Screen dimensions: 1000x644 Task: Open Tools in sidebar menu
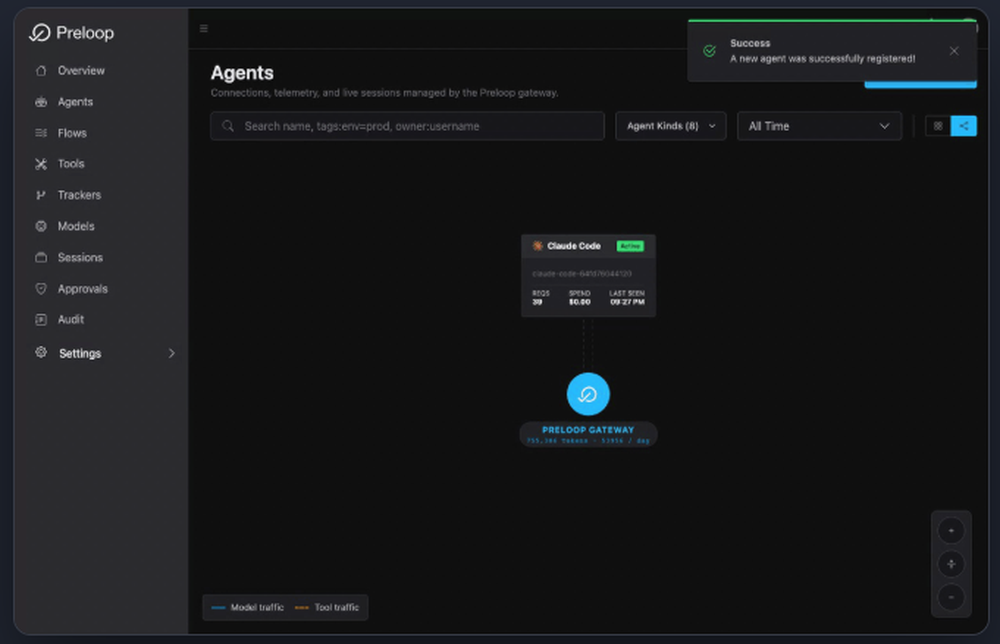click(x=71, y=164)
